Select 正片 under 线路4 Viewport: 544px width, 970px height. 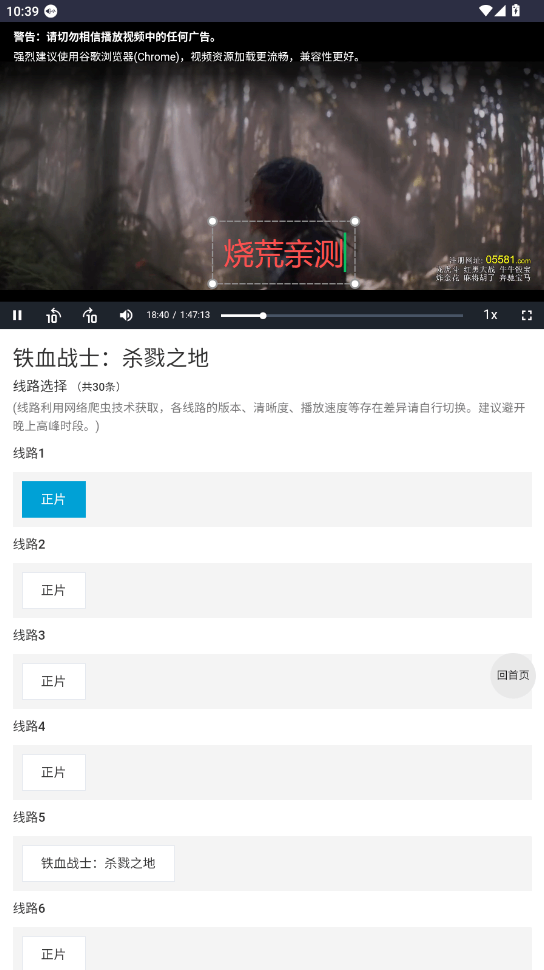[x=54, y=772]
